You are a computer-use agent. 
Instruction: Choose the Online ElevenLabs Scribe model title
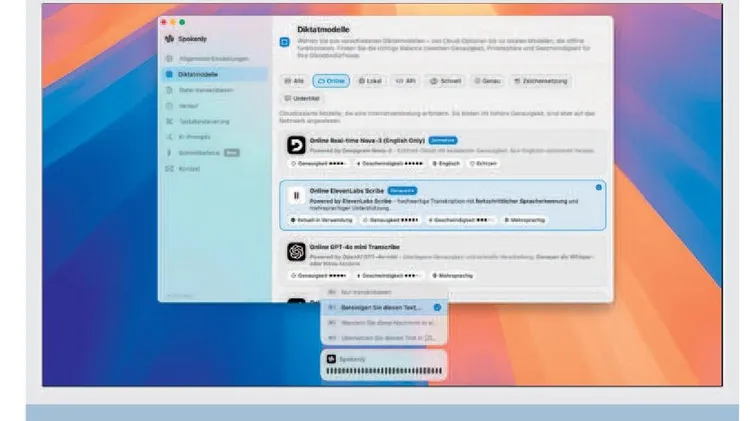(347, 191)
